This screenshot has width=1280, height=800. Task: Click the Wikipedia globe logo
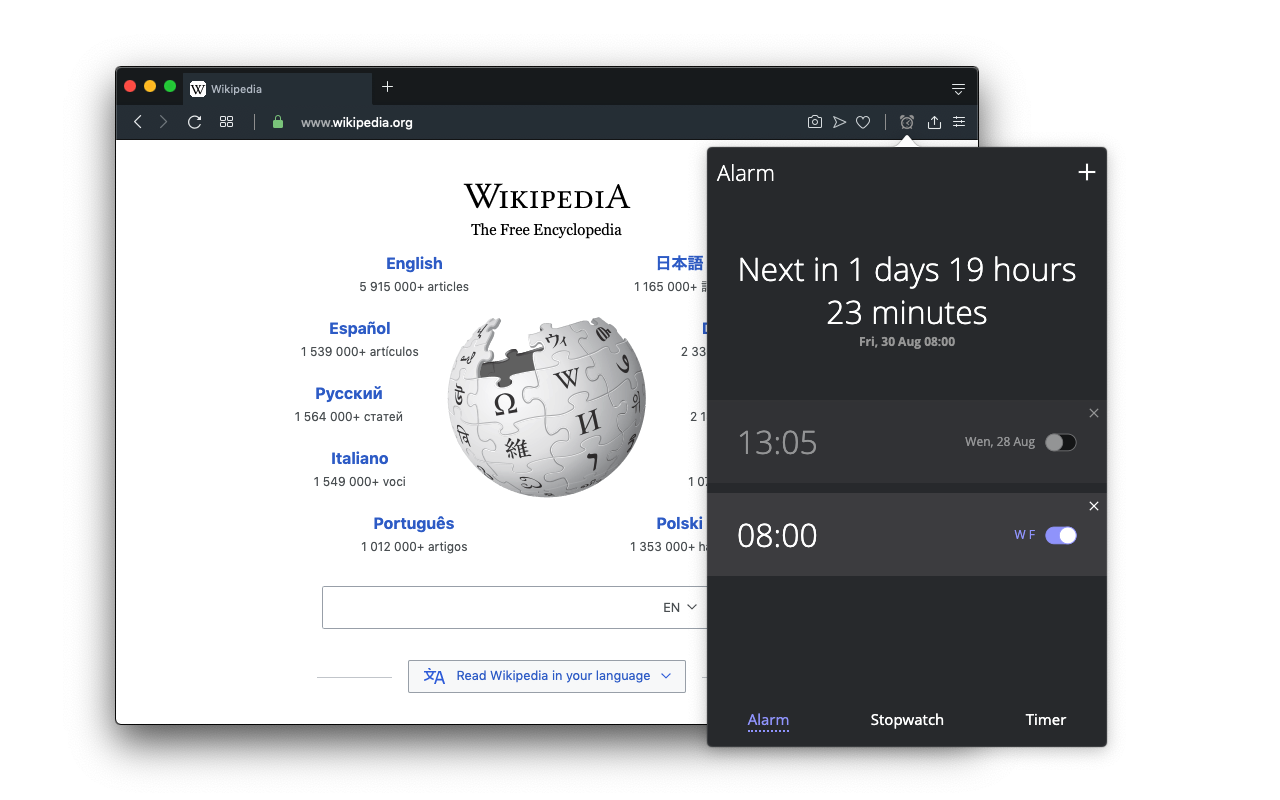[546, 407]
